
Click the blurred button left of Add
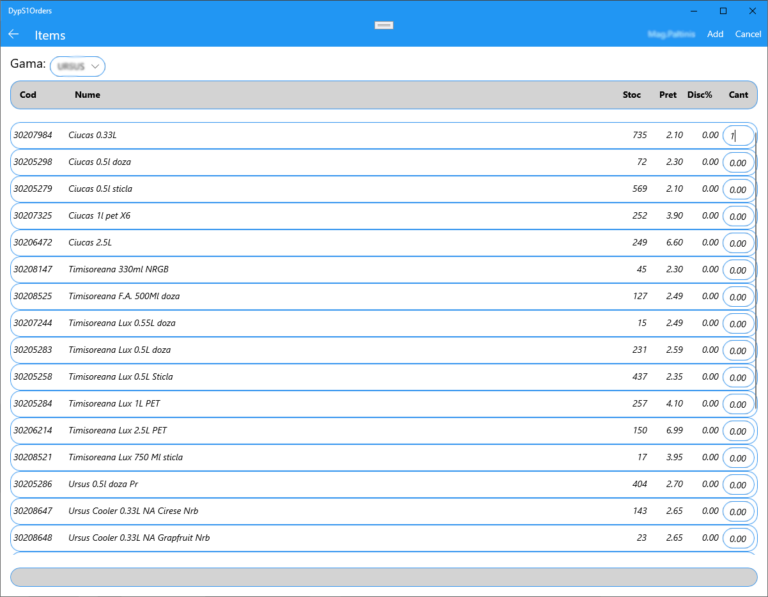coord(671,34)
